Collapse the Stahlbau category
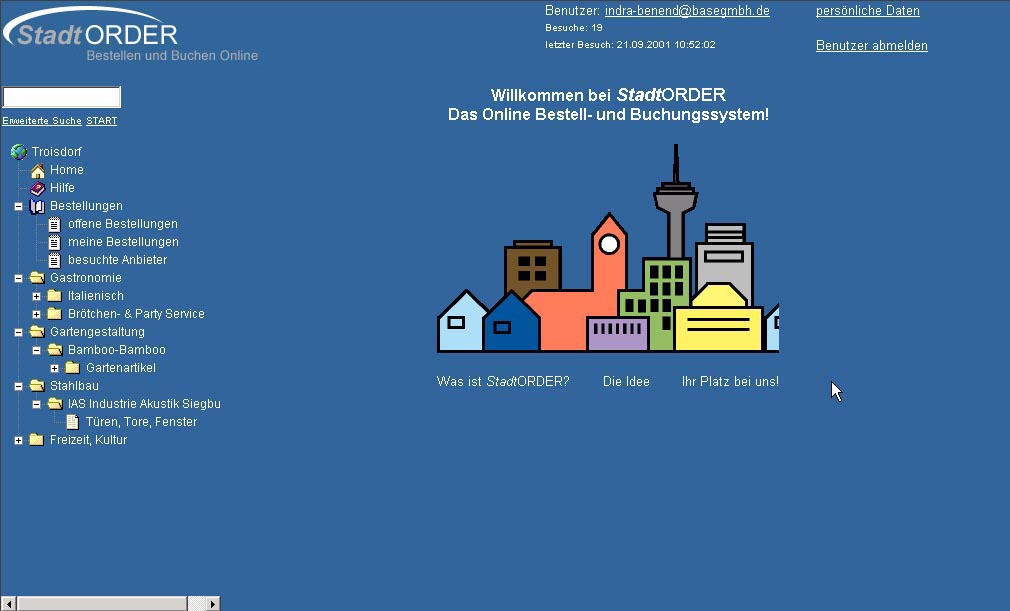This screenshot has width=1010, height=611. click(19, 386)
